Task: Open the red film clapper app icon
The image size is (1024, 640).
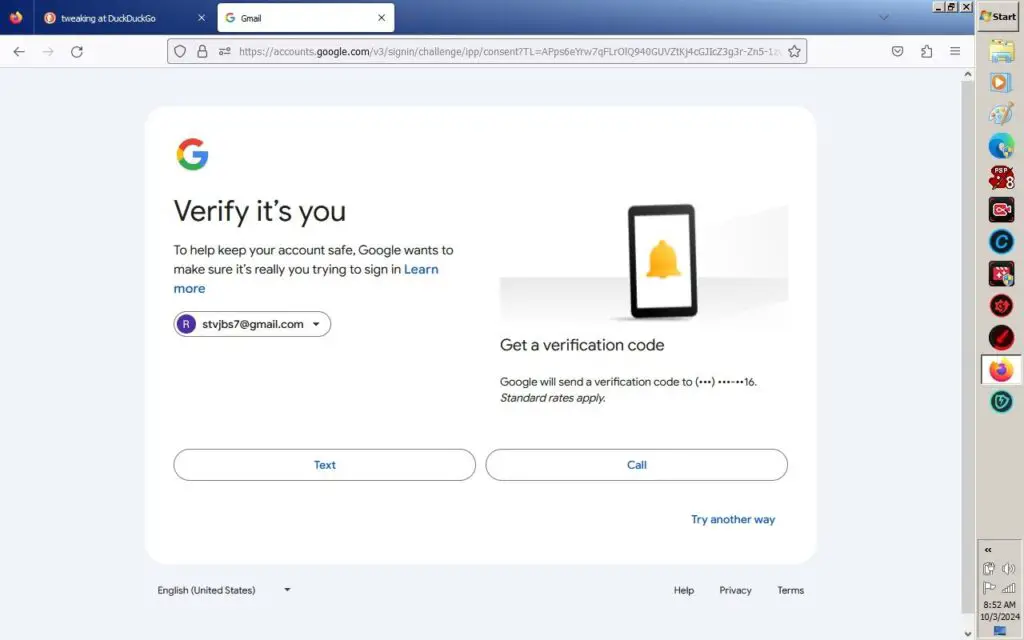Action: click(1001, 274)
